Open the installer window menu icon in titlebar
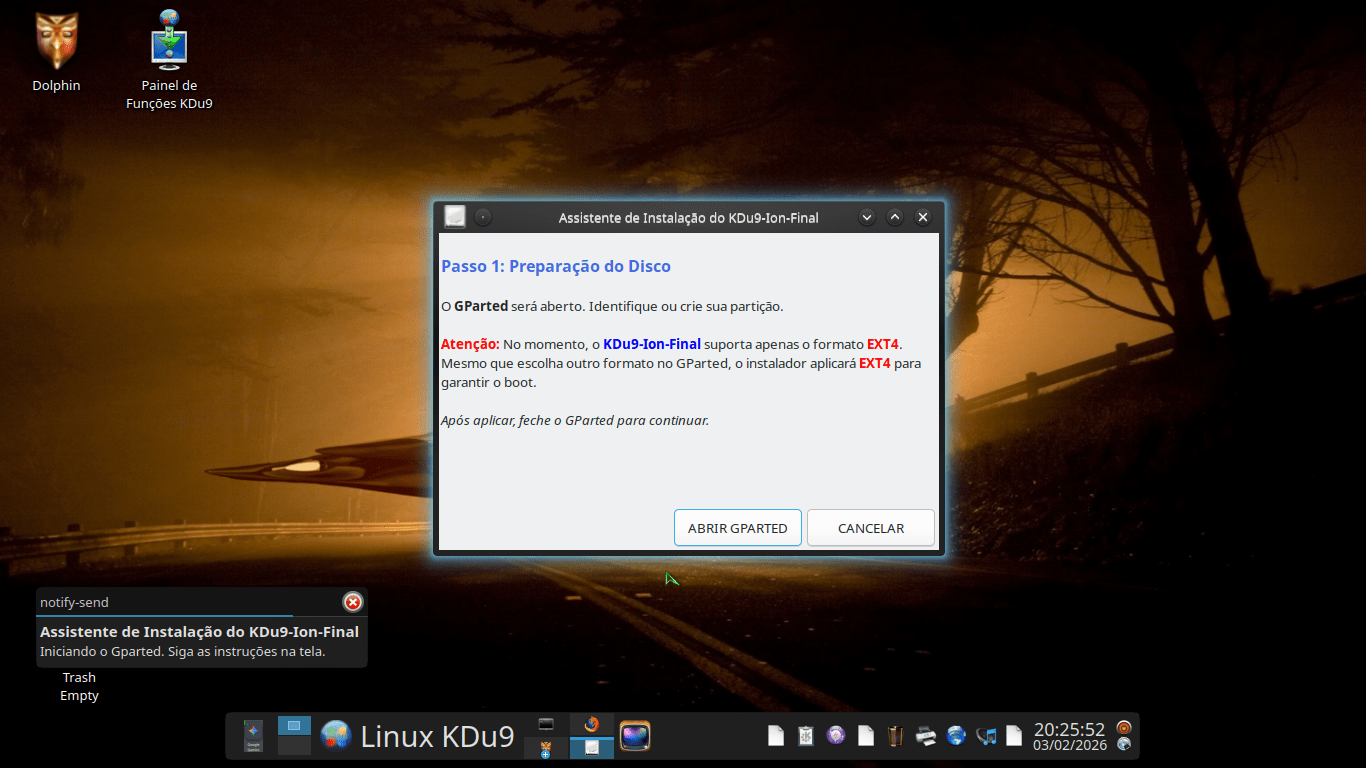The height and width of the screenshot is (768, 1366). (455, 217)
